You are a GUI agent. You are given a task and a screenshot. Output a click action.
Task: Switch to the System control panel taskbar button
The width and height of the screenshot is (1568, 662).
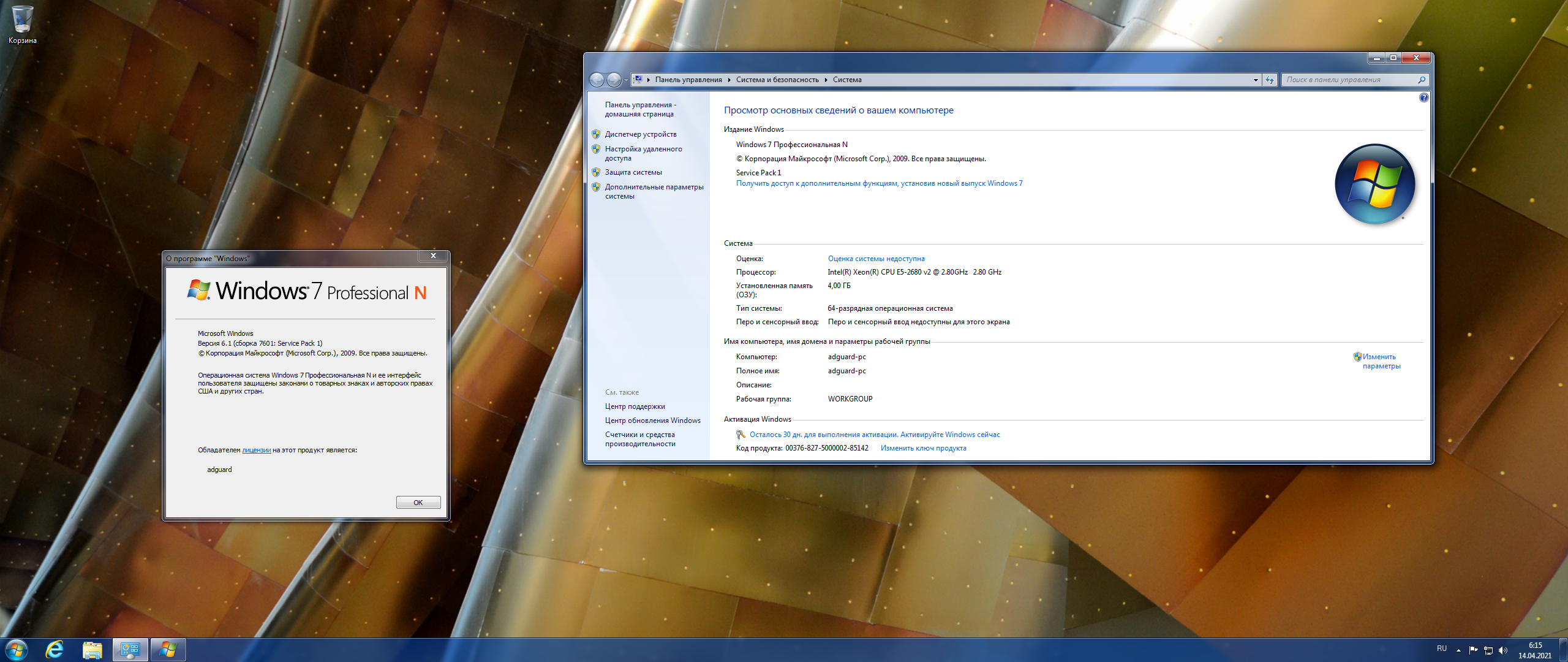[130, 650]
